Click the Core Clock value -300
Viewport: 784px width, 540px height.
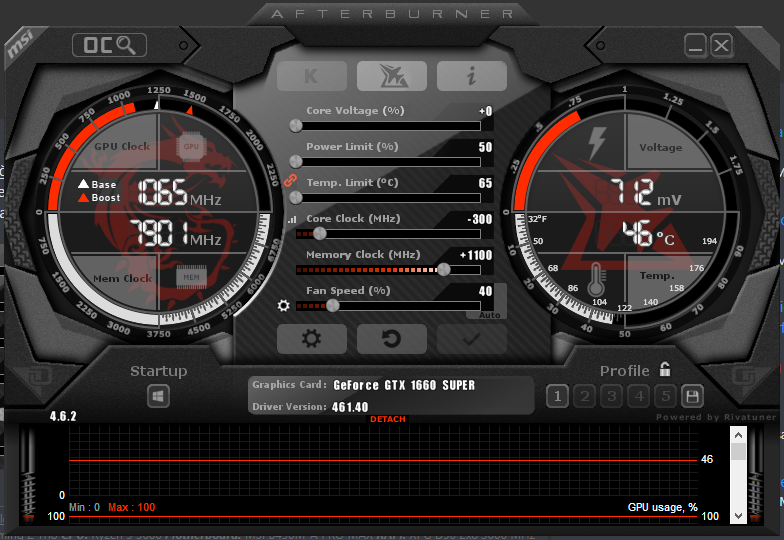click(x=479, y=219)
